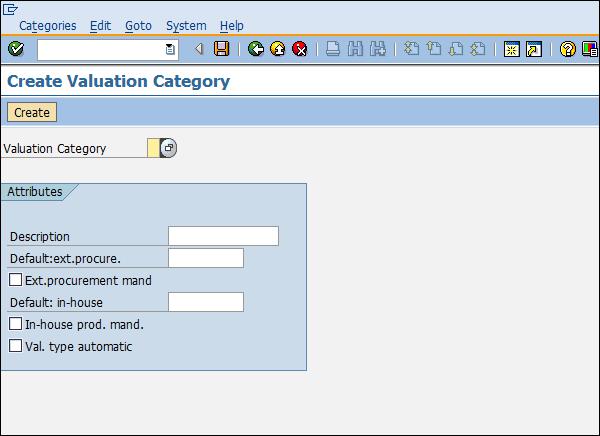Click the Default: in-house input field
600x436 pixels.
click(x=206, y=302)
